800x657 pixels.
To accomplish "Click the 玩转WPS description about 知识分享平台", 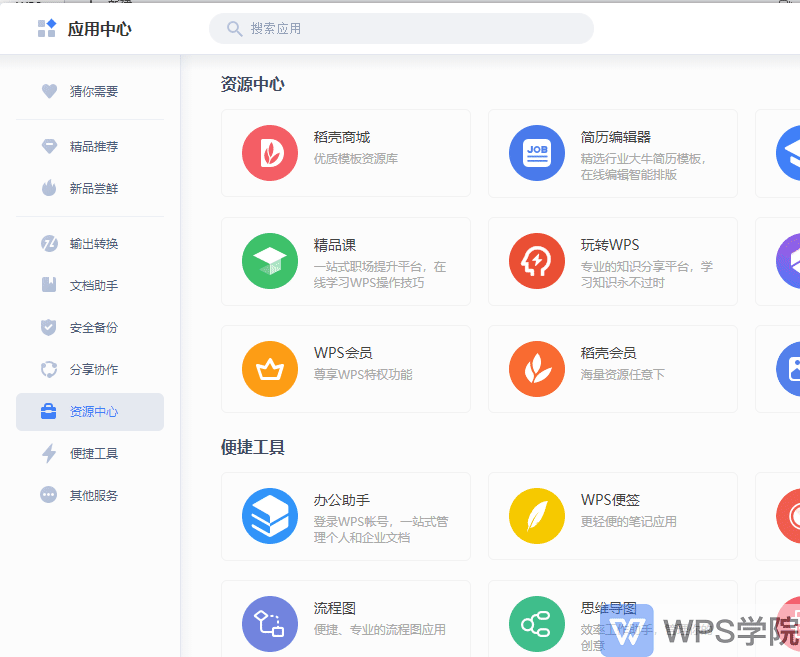I will (647, 275).
